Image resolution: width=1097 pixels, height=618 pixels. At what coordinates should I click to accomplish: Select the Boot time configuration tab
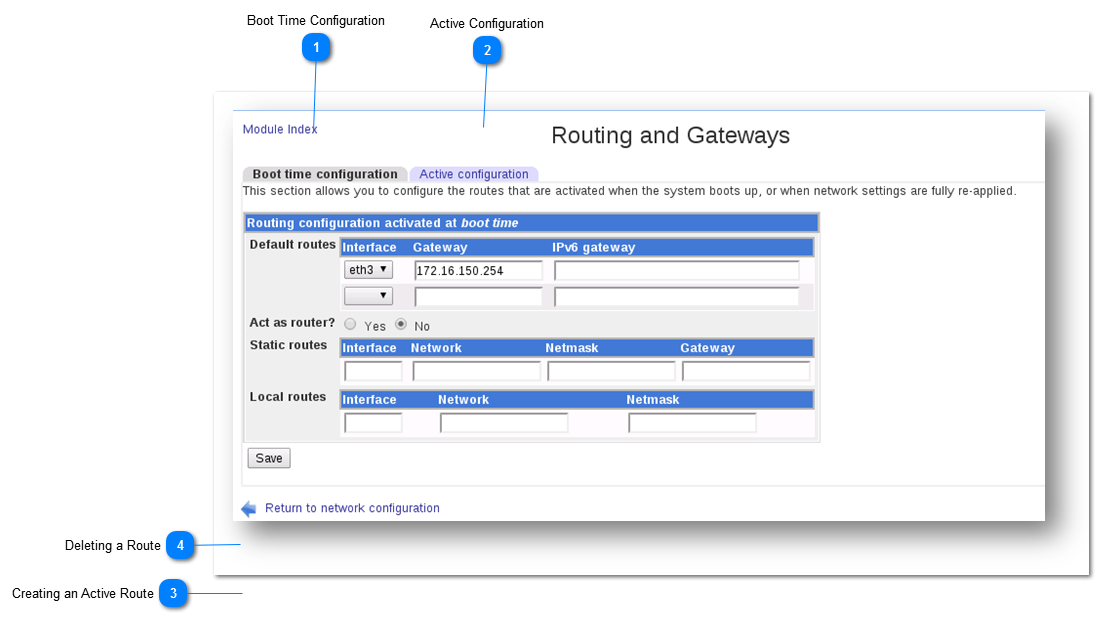(323, 173)
